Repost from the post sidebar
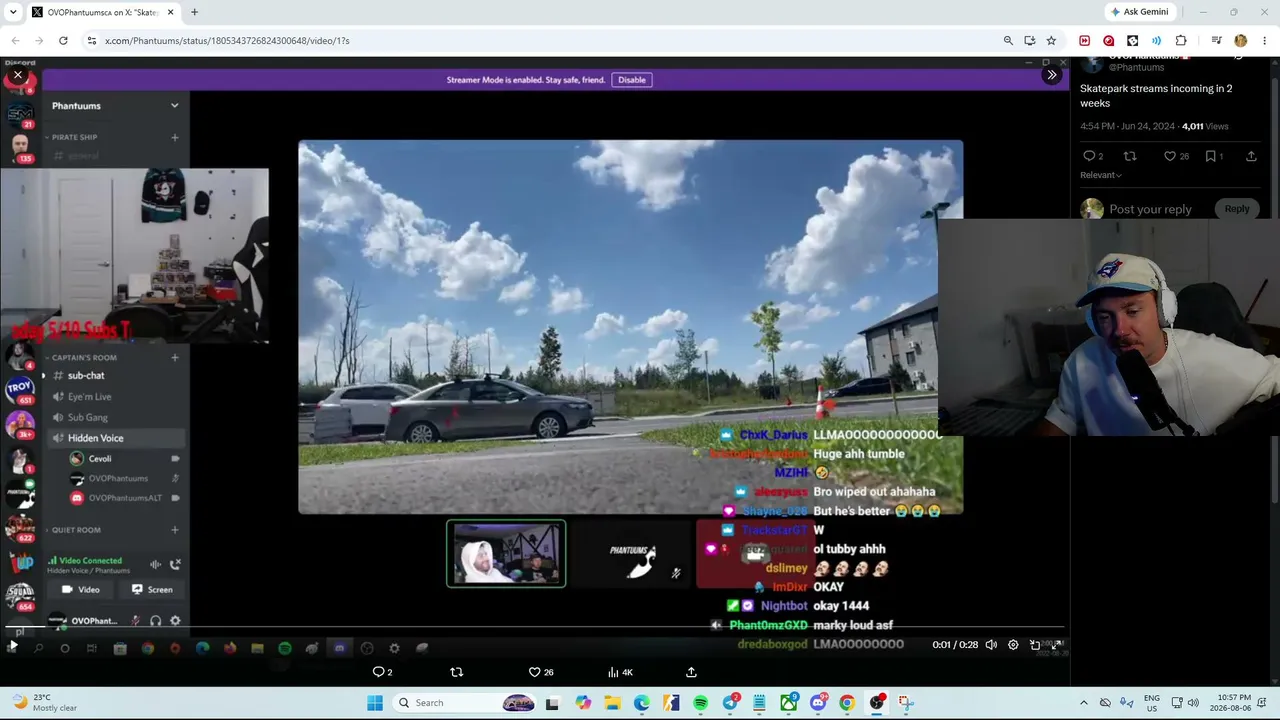Viewport: 1280px width, 720px height. pyautogui.click(x=1130, y=156)
